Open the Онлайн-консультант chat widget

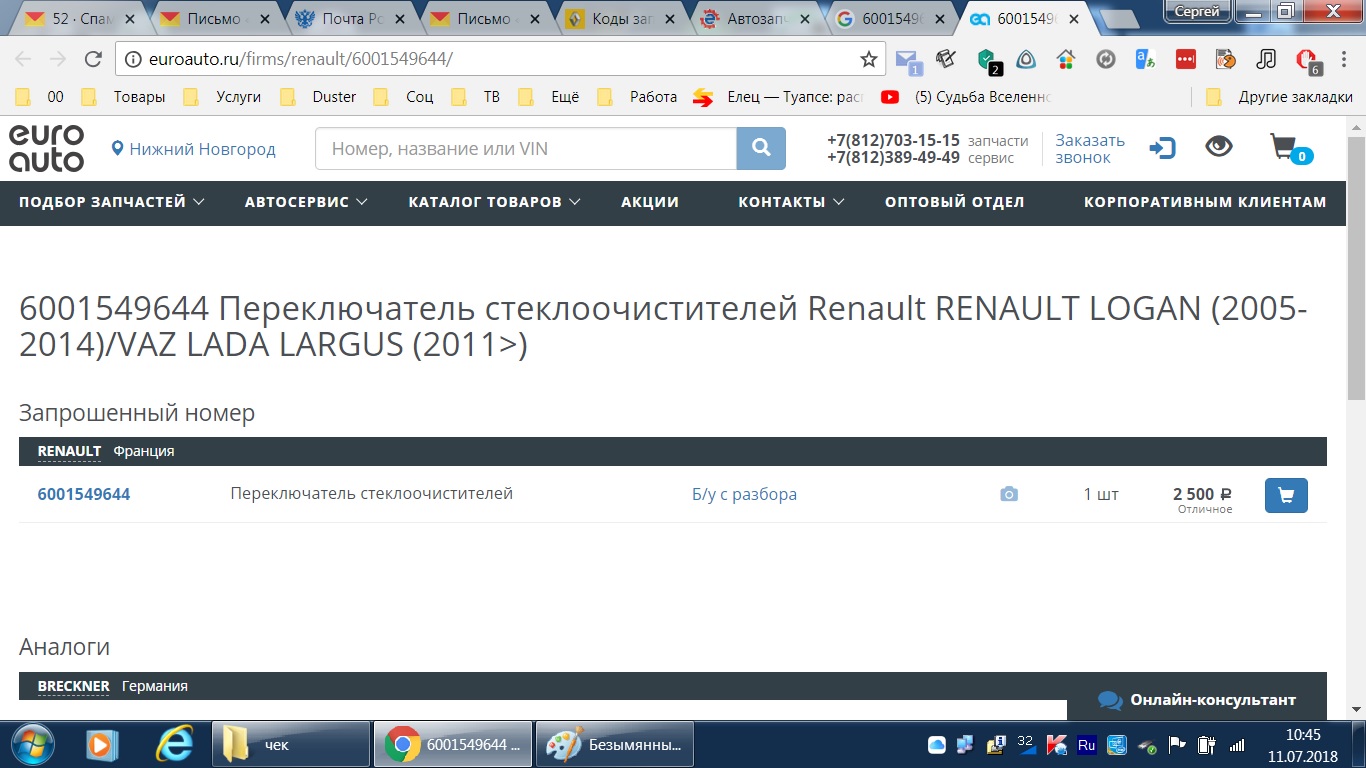[1198, 700]
